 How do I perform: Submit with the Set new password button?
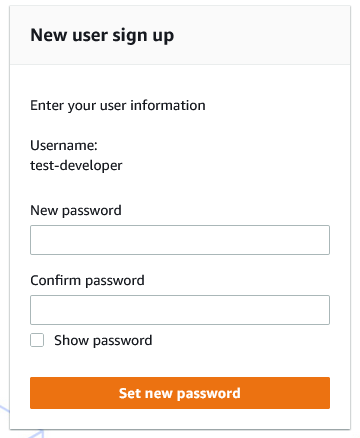click(180, 393)
